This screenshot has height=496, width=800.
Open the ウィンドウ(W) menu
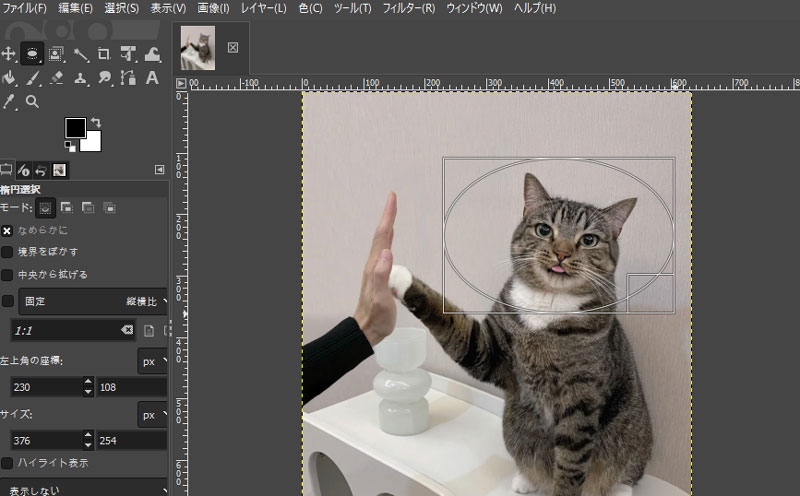[x=474, y=8]
